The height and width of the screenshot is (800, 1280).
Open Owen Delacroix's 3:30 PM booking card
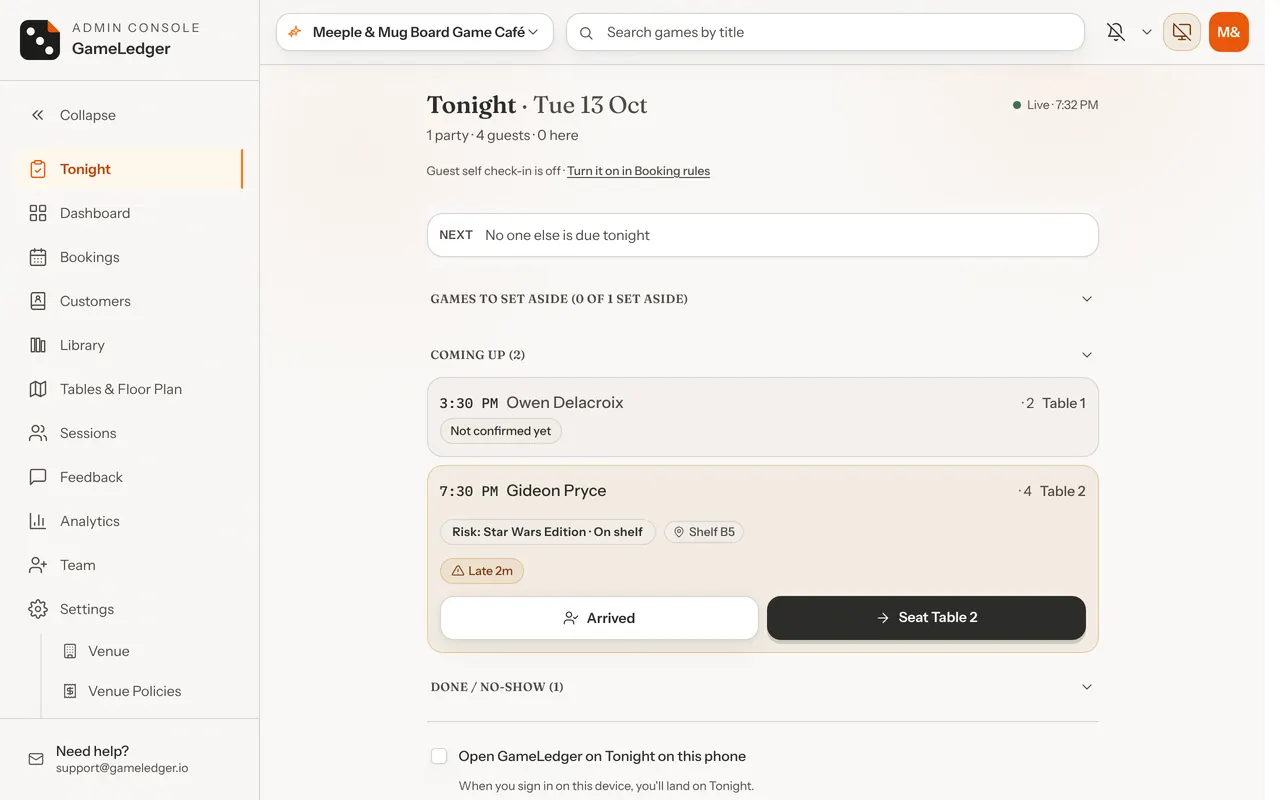[x=763, y=417]
